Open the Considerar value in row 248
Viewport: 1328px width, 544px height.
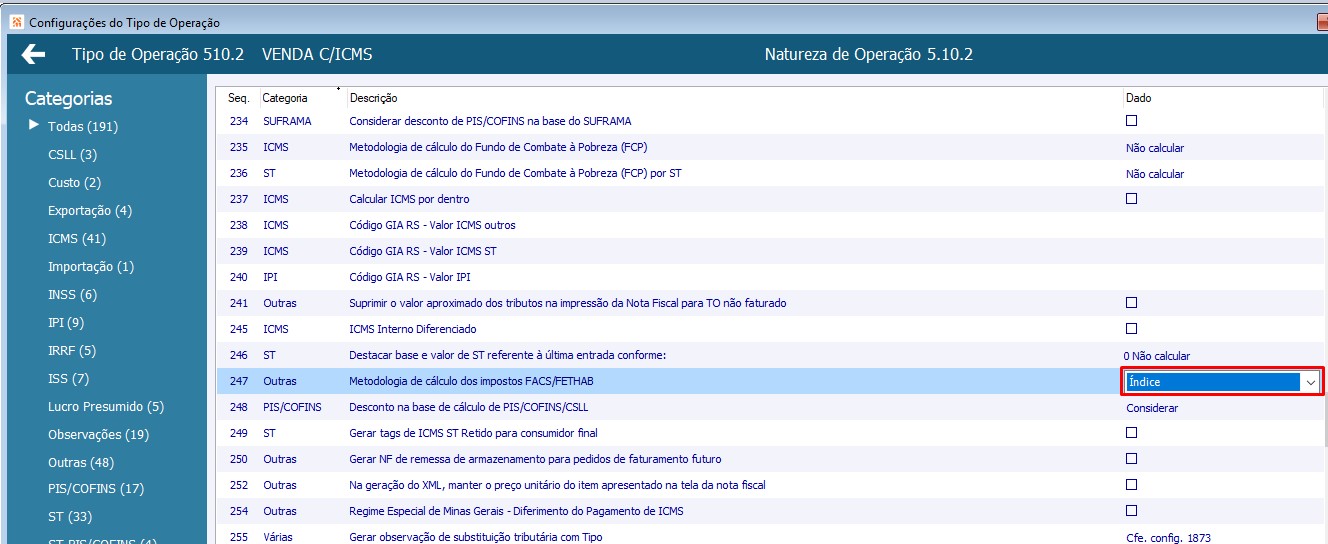coord(1152,408)
